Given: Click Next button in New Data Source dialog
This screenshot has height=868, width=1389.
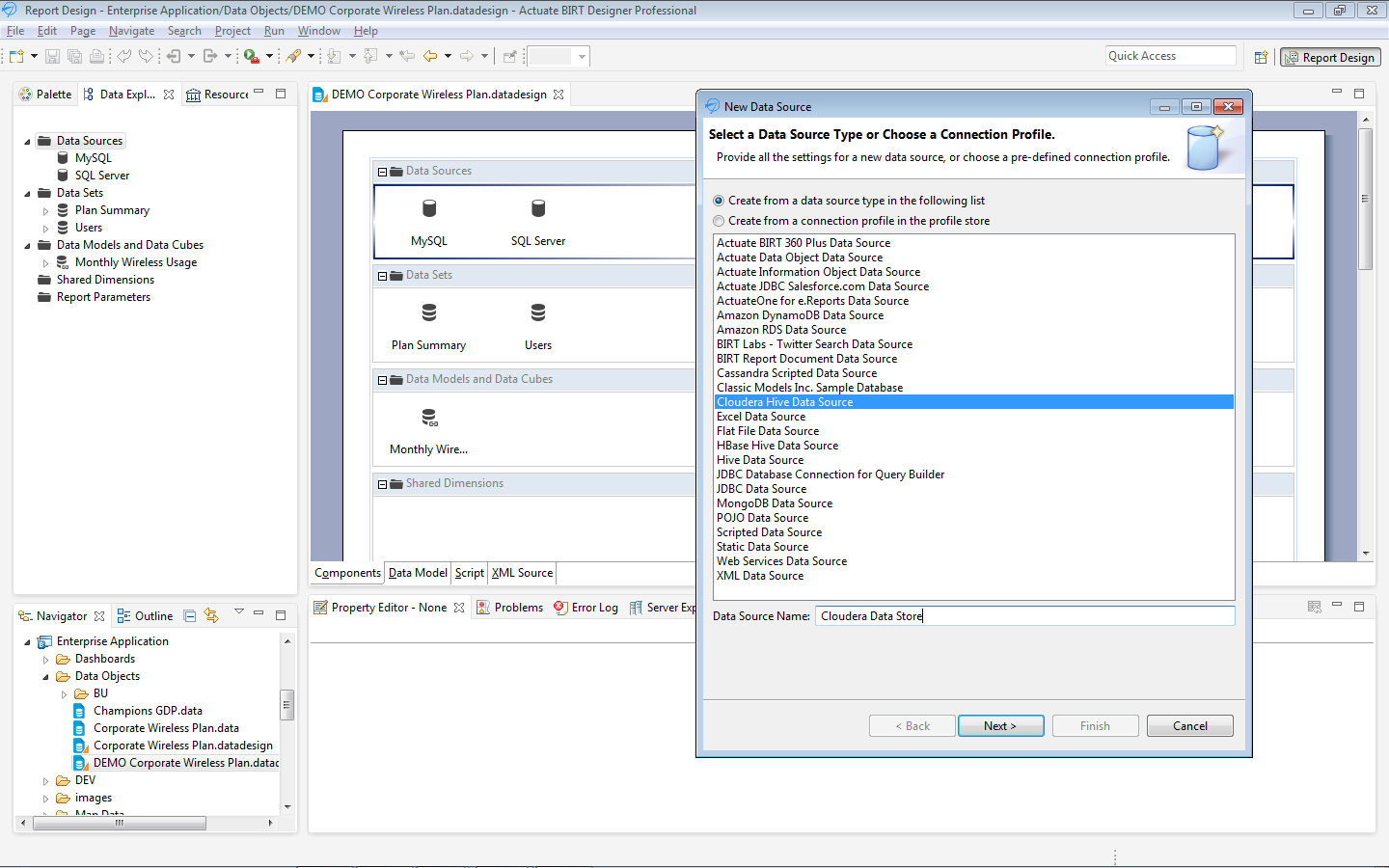Looking at the screenshot, I should coord(1001,726).
